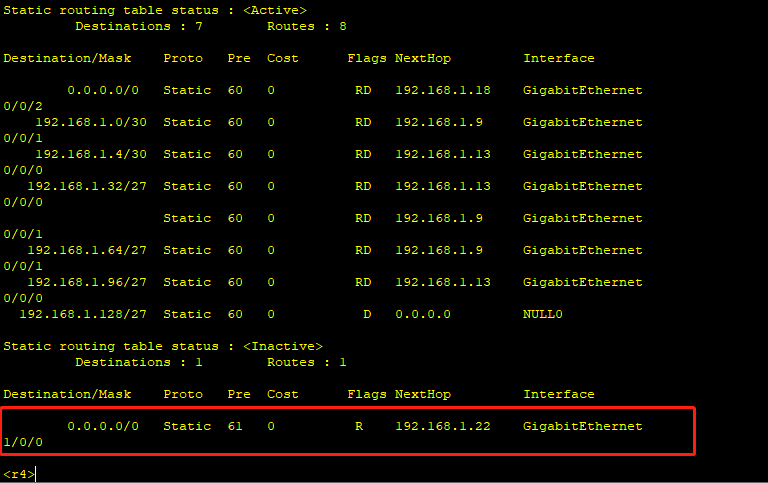This screenshot has height=483, width=768.
Task: Click preference value 61
Action: point(235,427)
